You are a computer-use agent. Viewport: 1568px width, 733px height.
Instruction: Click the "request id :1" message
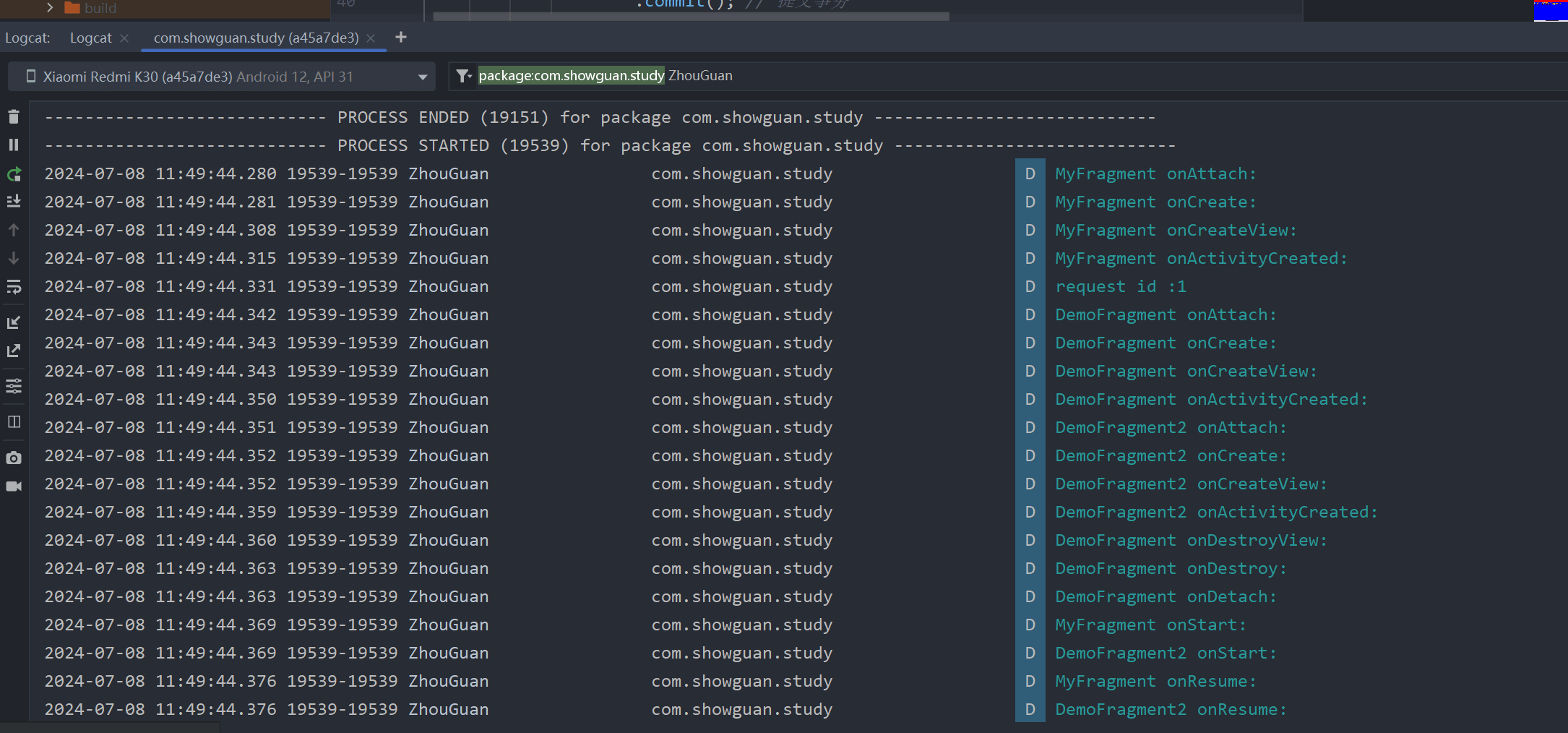(x=1121, y=286)
